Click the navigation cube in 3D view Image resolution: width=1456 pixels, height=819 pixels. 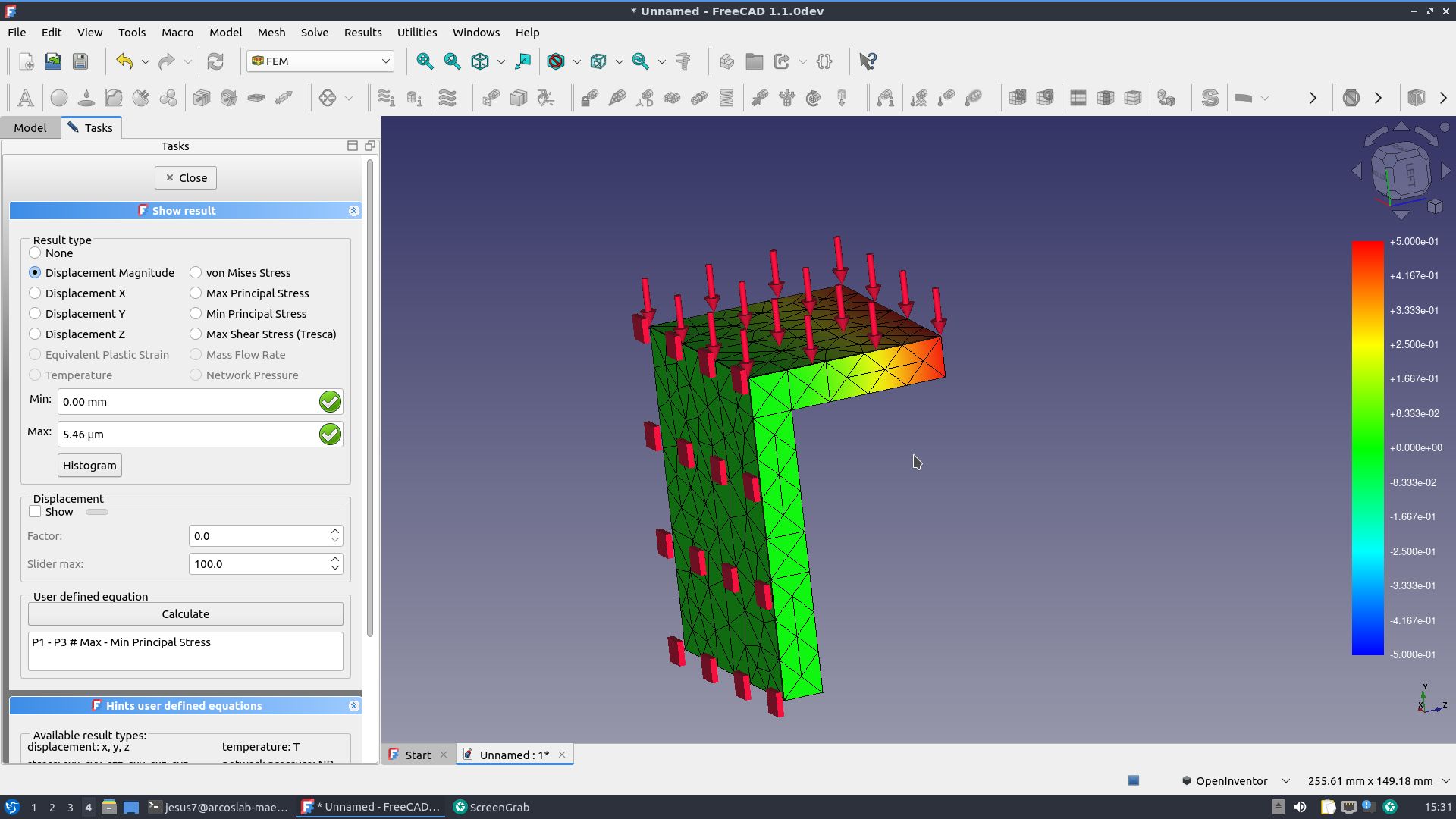pyautogui.click(x=1401, y=171)
